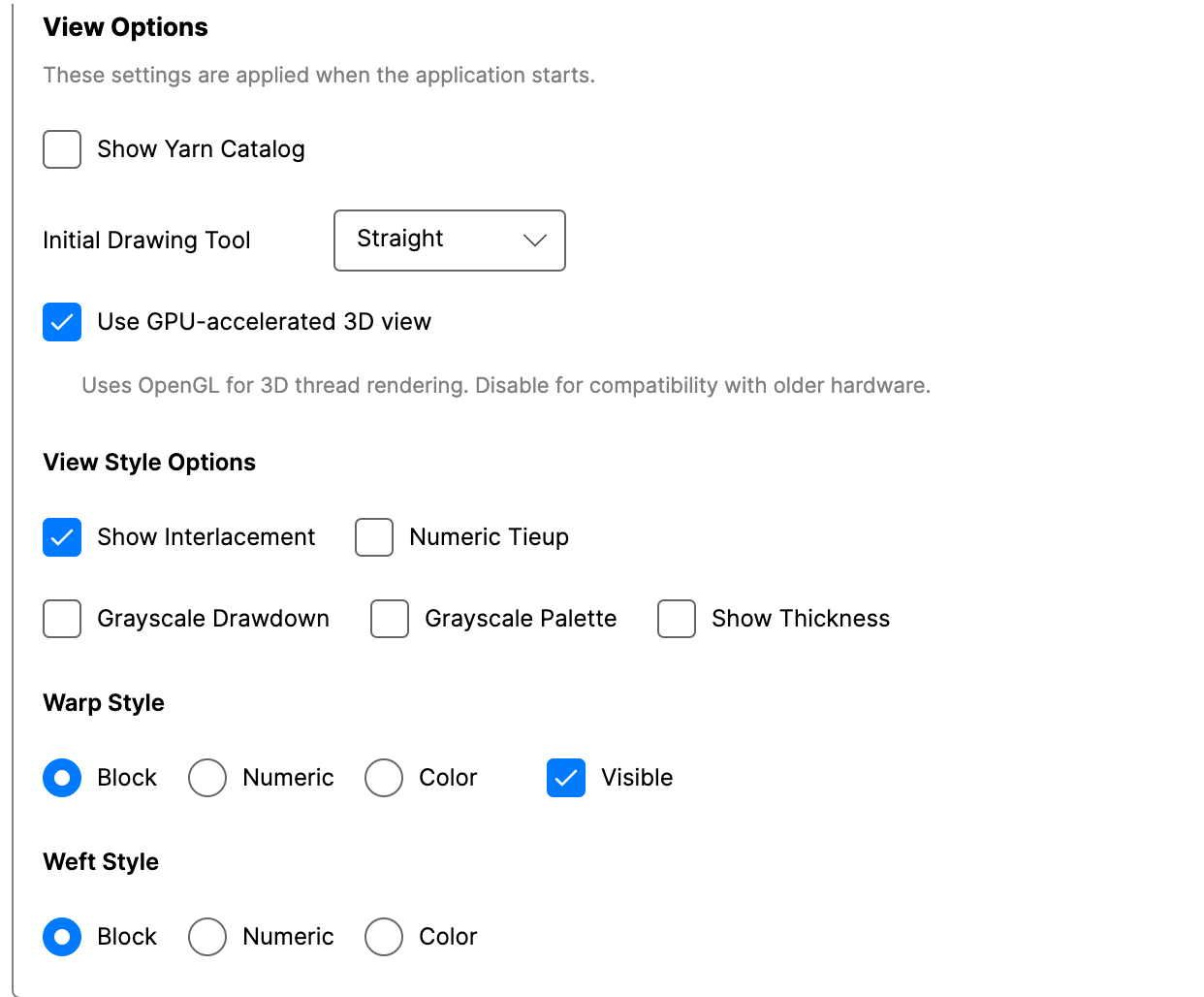Enable the Grayscale Drawdown checkbox
This screenshot has height=997, width=1204.
click(x=62, y=619)
